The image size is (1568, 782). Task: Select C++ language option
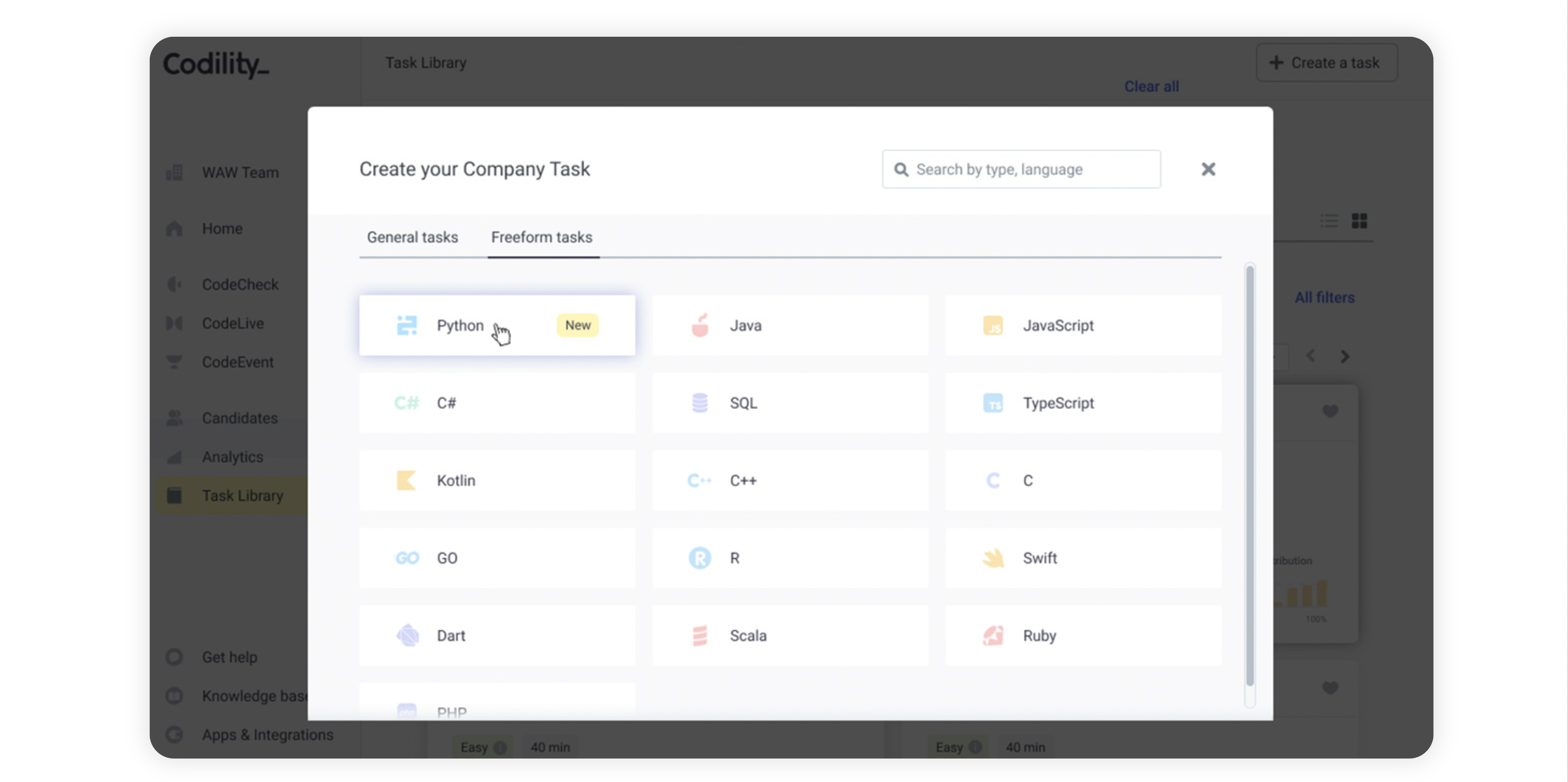pyautogui.click(x=790, y=480)
